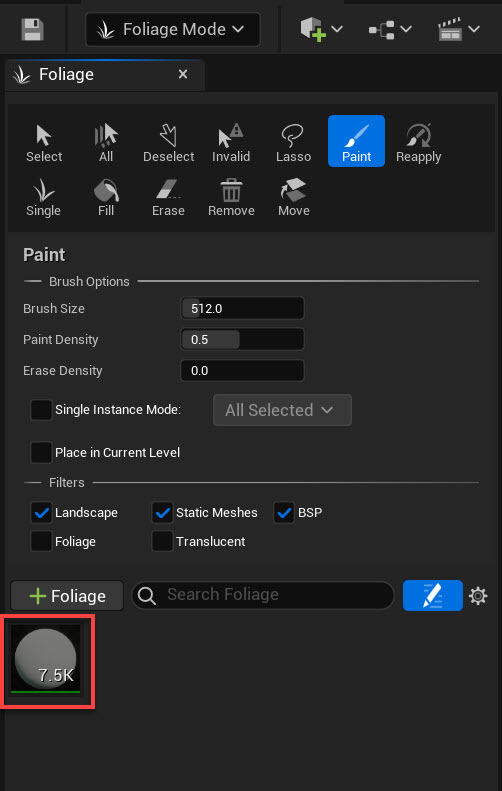Activate the Reapply tool
The height and width of the screenshot is (791, 502).
click(418, 142)
